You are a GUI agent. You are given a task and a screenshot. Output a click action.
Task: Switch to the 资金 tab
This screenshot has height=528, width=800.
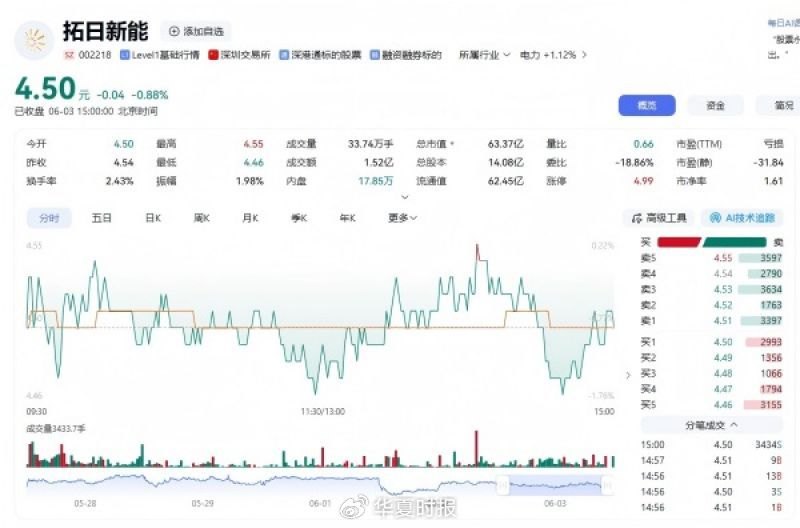tap(715, 106)
